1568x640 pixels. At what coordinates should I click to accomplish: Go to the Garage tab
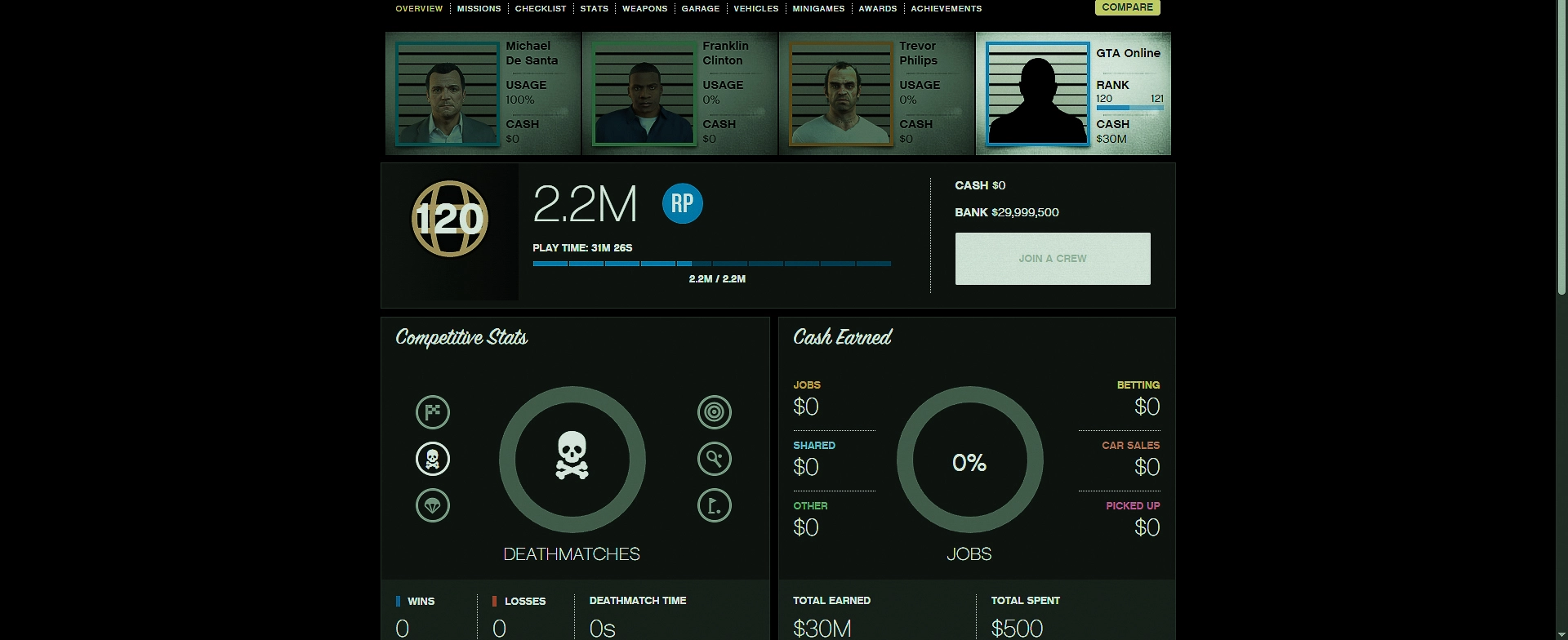701,8
